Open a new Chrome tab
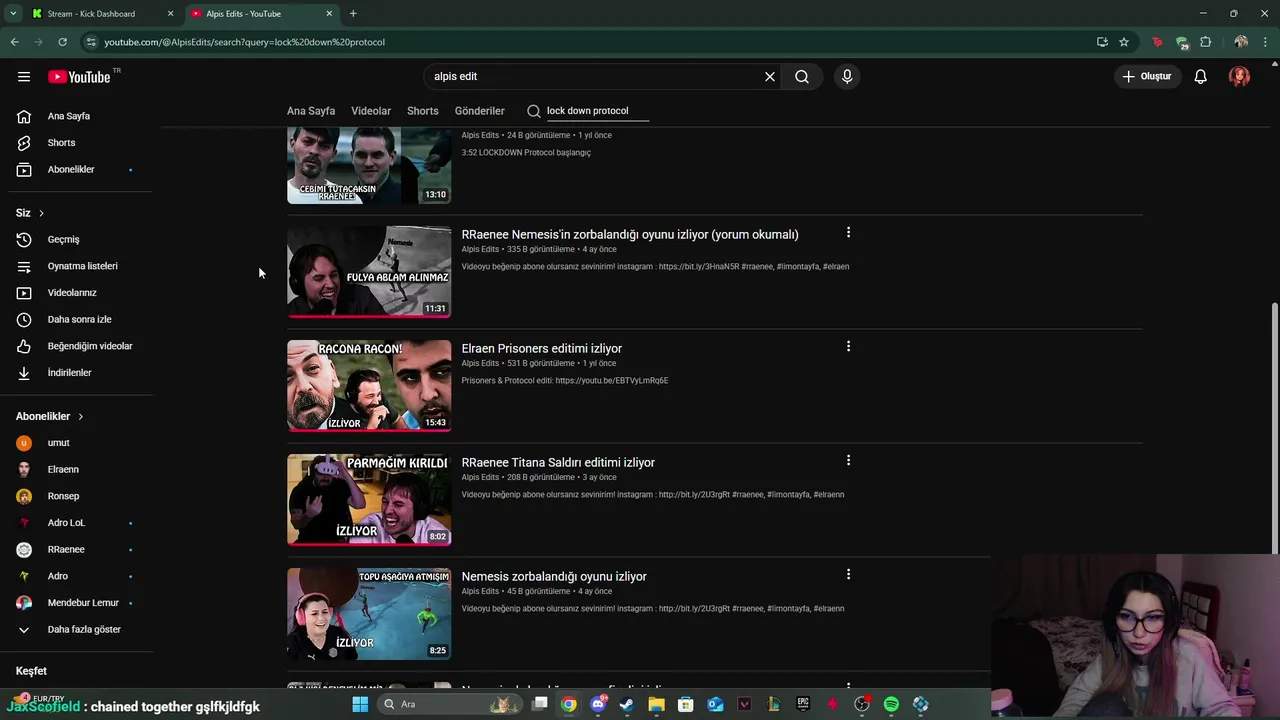1280x720 pixels. 353,13
